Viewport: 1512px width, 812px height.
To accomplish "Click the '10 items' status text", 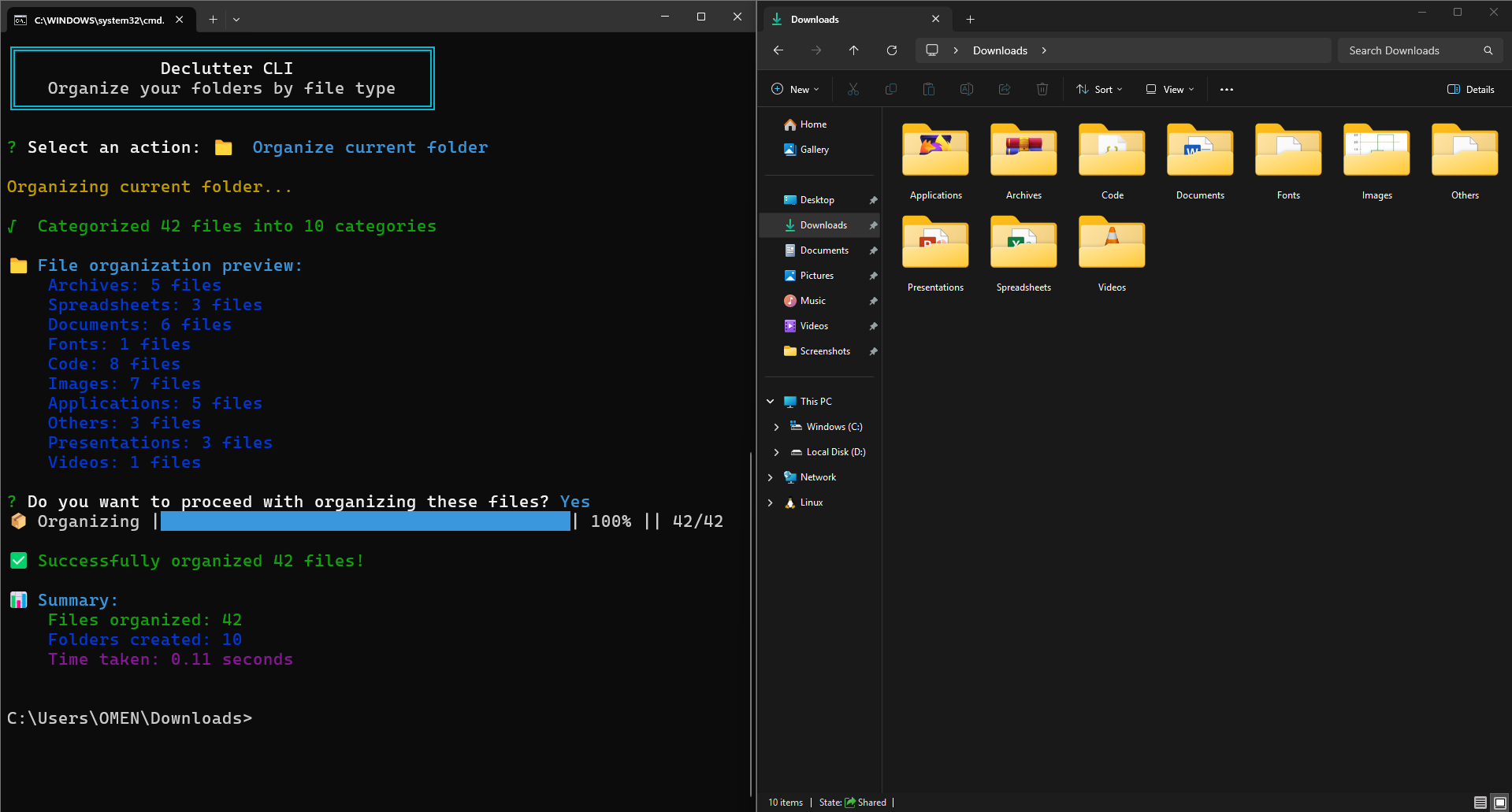I will 786,803.
